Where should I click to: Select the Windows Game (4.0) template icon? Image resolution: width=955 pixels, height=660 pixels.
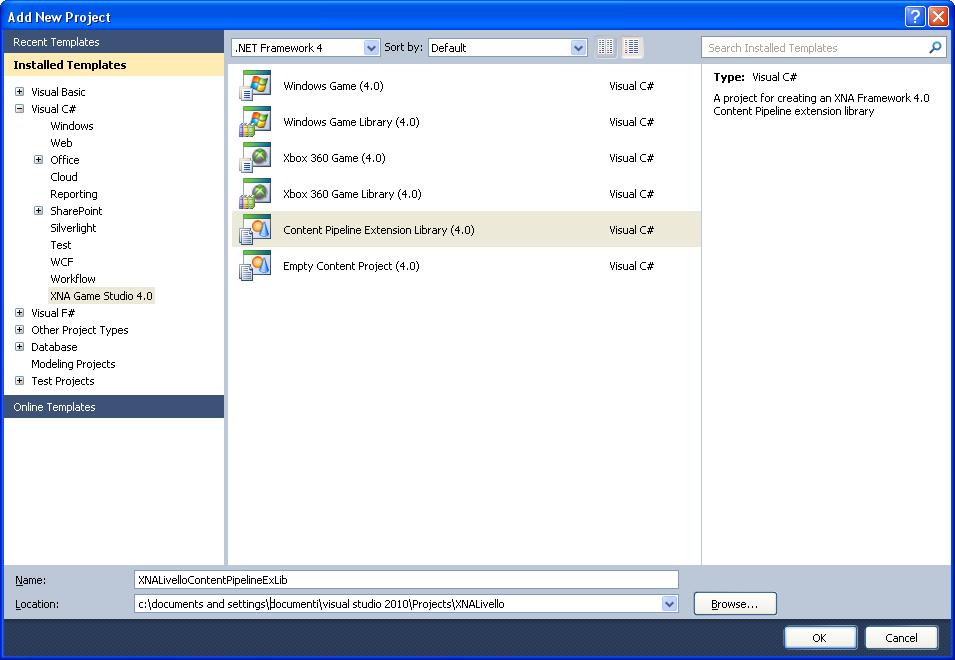(x=255, y=87)
